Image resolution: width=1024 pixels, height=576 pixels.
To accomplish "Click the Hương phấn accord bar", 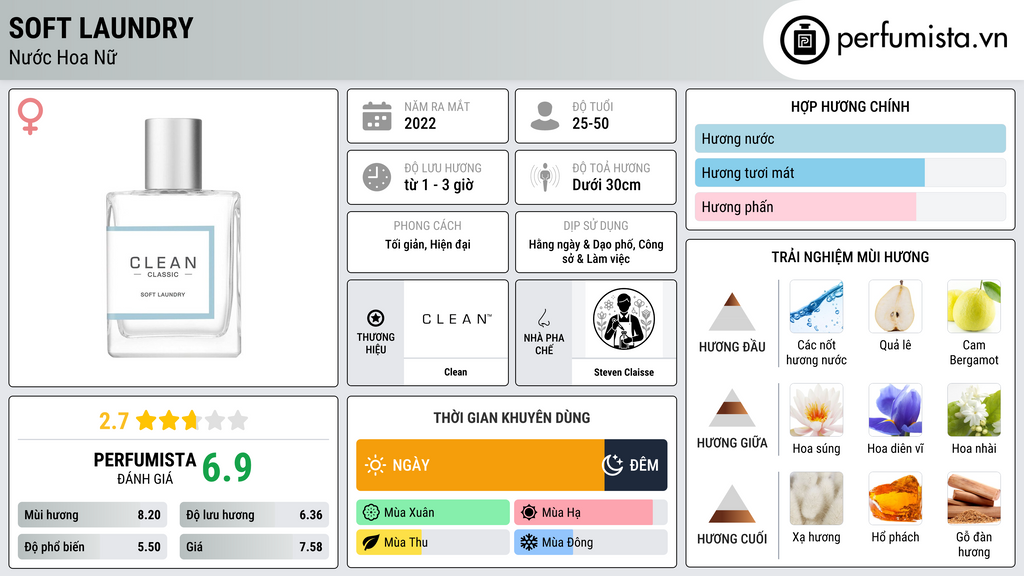I will pos(850,206).
